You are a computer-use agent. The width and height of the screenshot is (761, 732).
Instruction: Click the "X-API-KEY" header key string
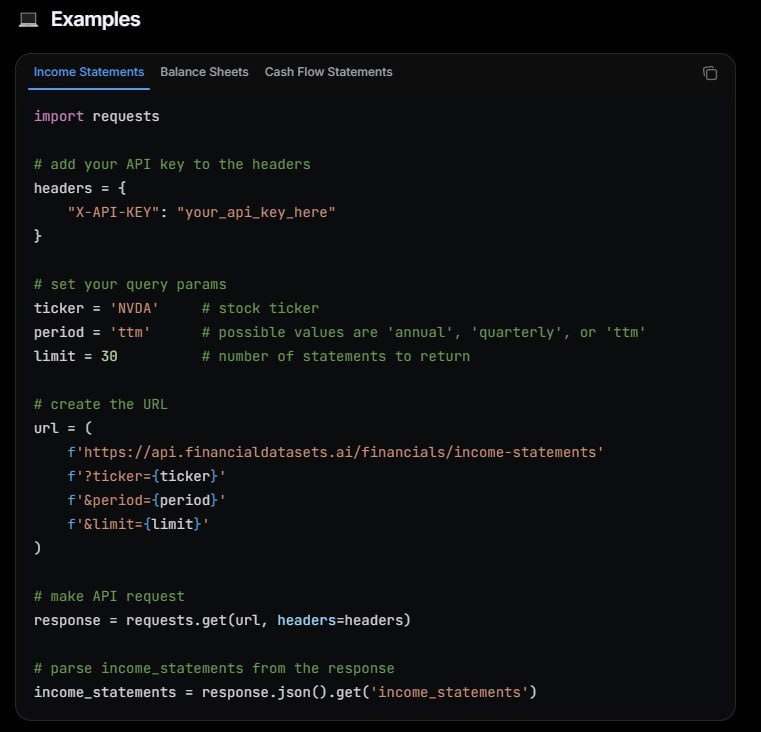[113, 212]
